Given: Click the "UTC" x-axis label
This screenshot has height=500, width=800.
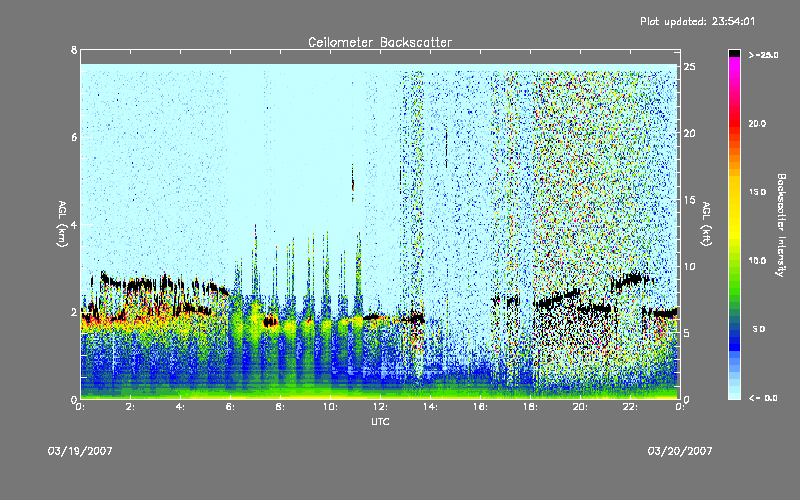Looking at the screenshot, I should 380,421.
